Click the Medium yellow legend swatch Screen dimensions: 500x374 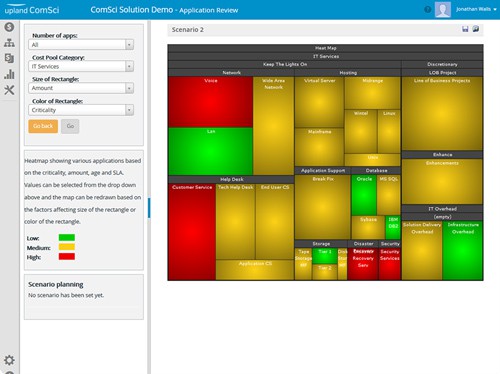pos(67,247)
